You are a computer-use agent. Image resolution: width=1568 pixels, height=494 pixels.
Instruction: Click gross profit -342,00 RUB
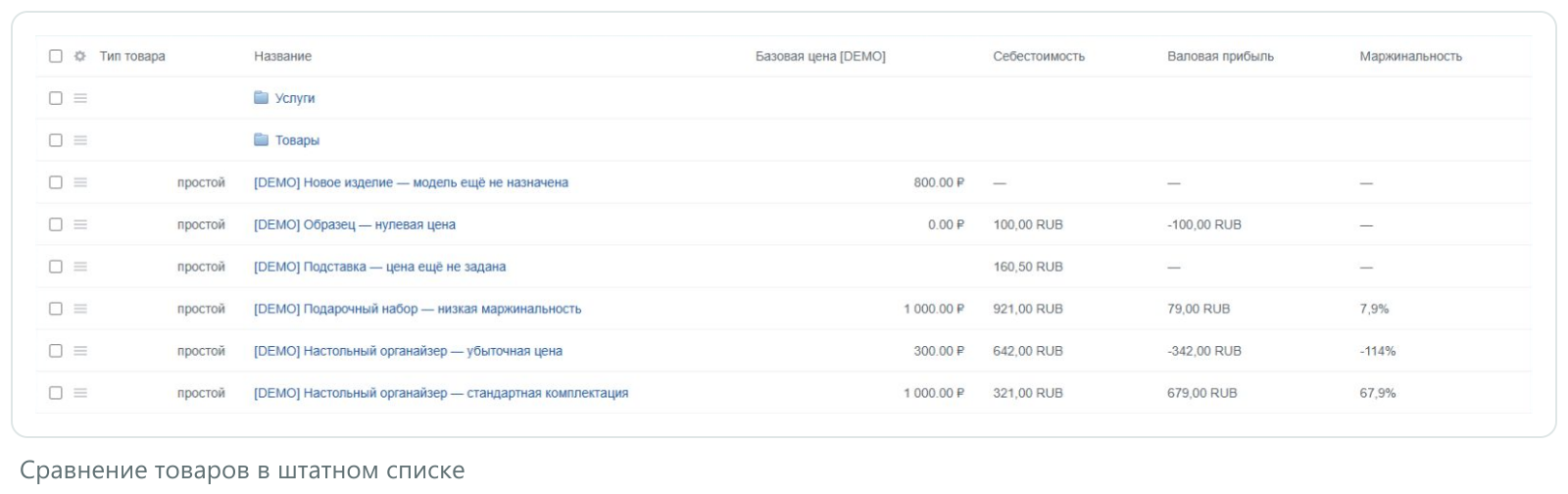point(1204,351)
